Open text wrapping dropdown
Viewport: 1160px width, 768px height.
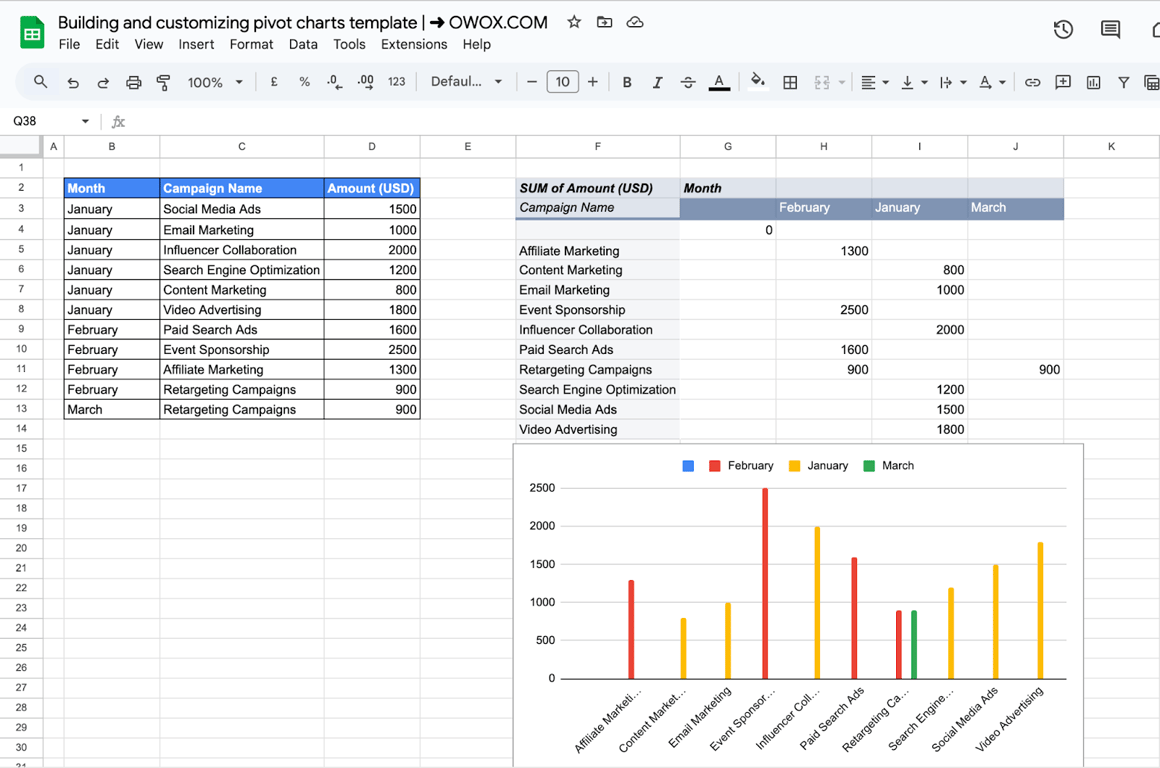953,82
